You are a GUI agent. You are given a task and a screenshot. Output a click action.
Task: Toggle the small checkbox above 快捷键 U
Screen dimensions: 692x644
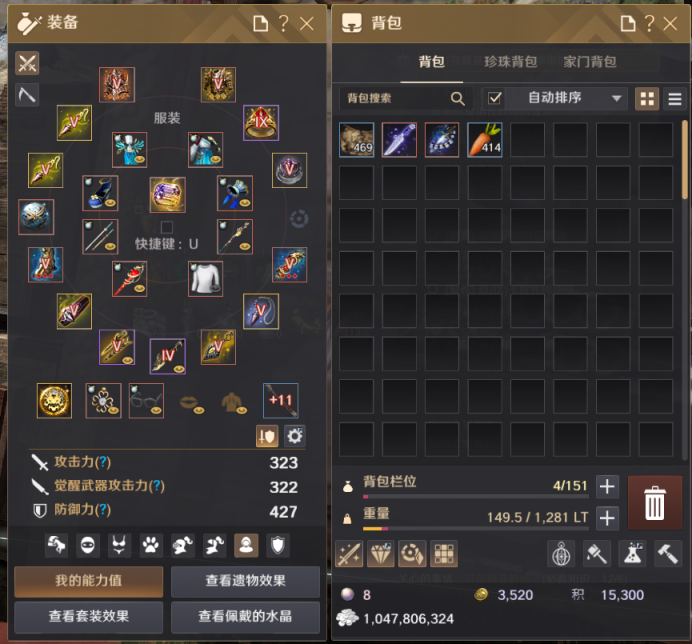[166, 227]
